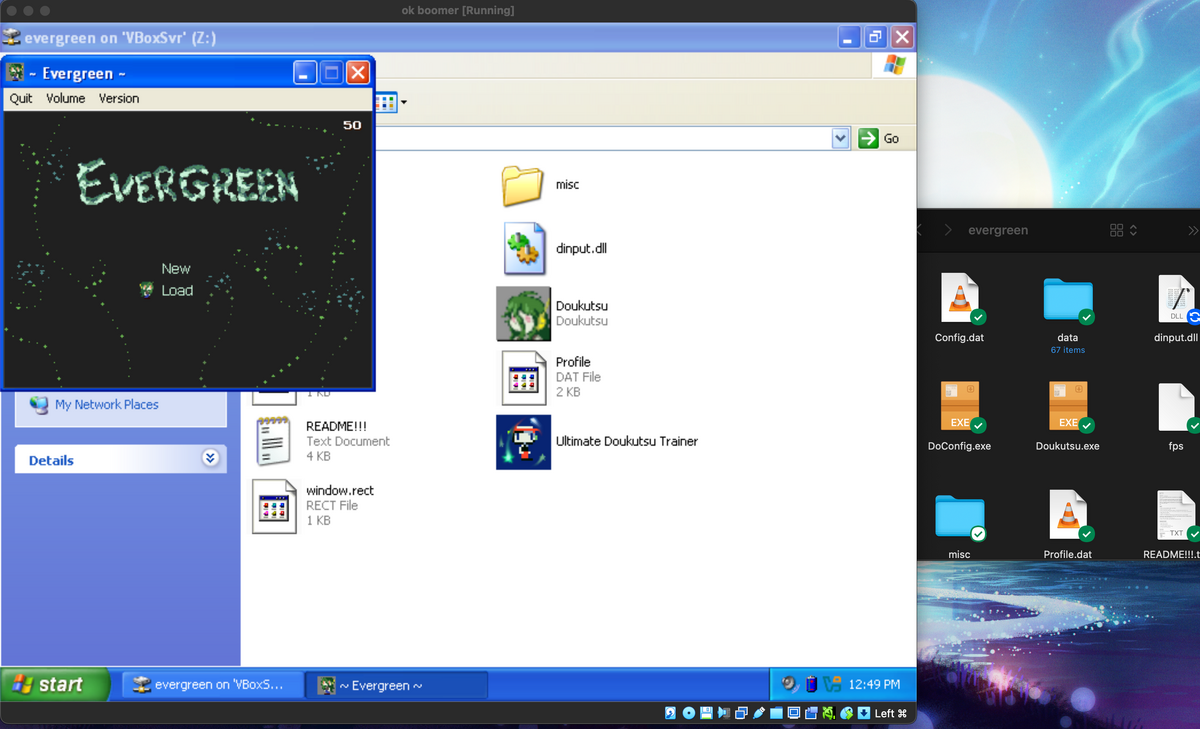Select the data folder in Finder

click(1068, 301)
